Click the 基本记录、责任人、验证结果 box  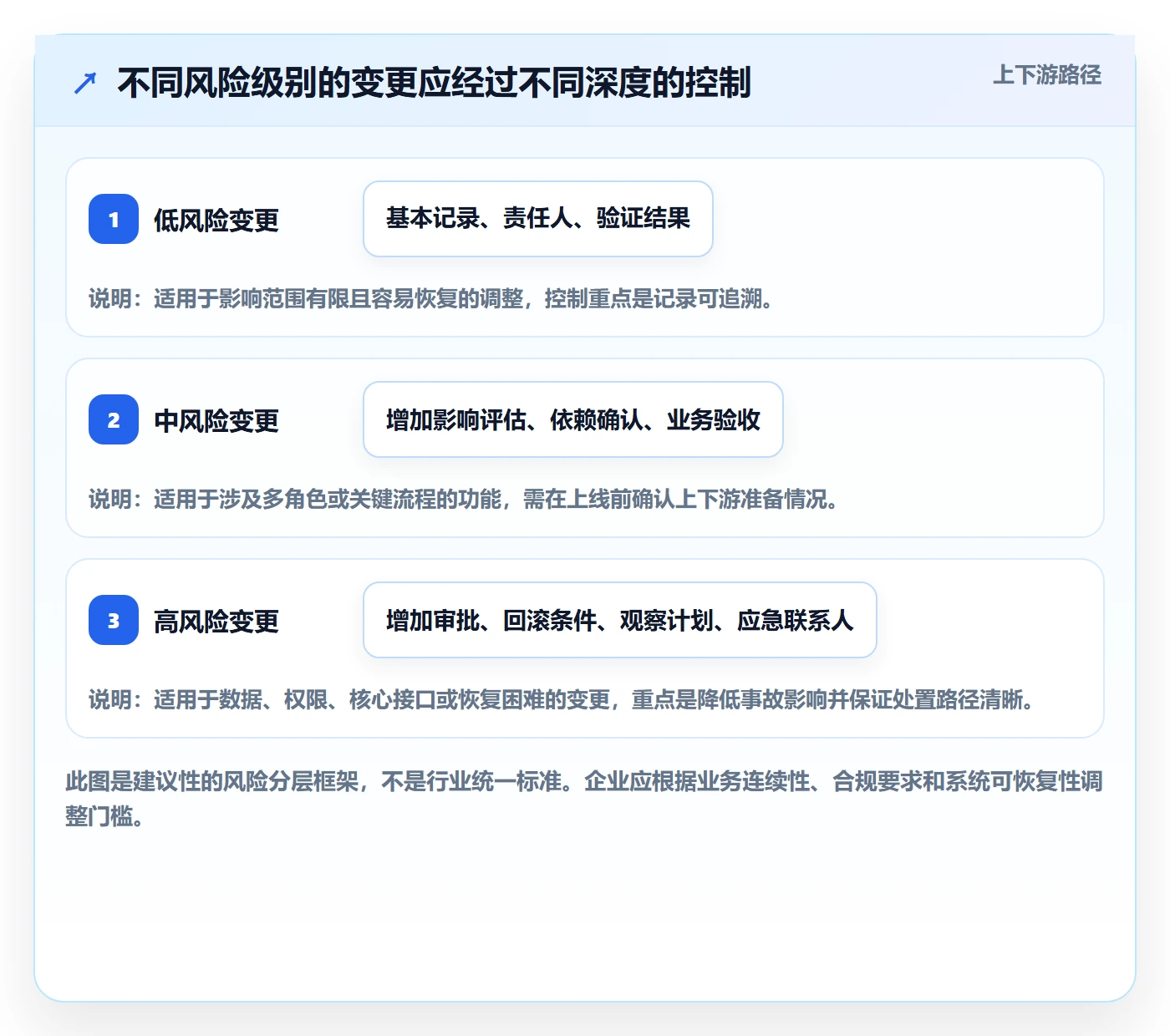pos(538,219)
